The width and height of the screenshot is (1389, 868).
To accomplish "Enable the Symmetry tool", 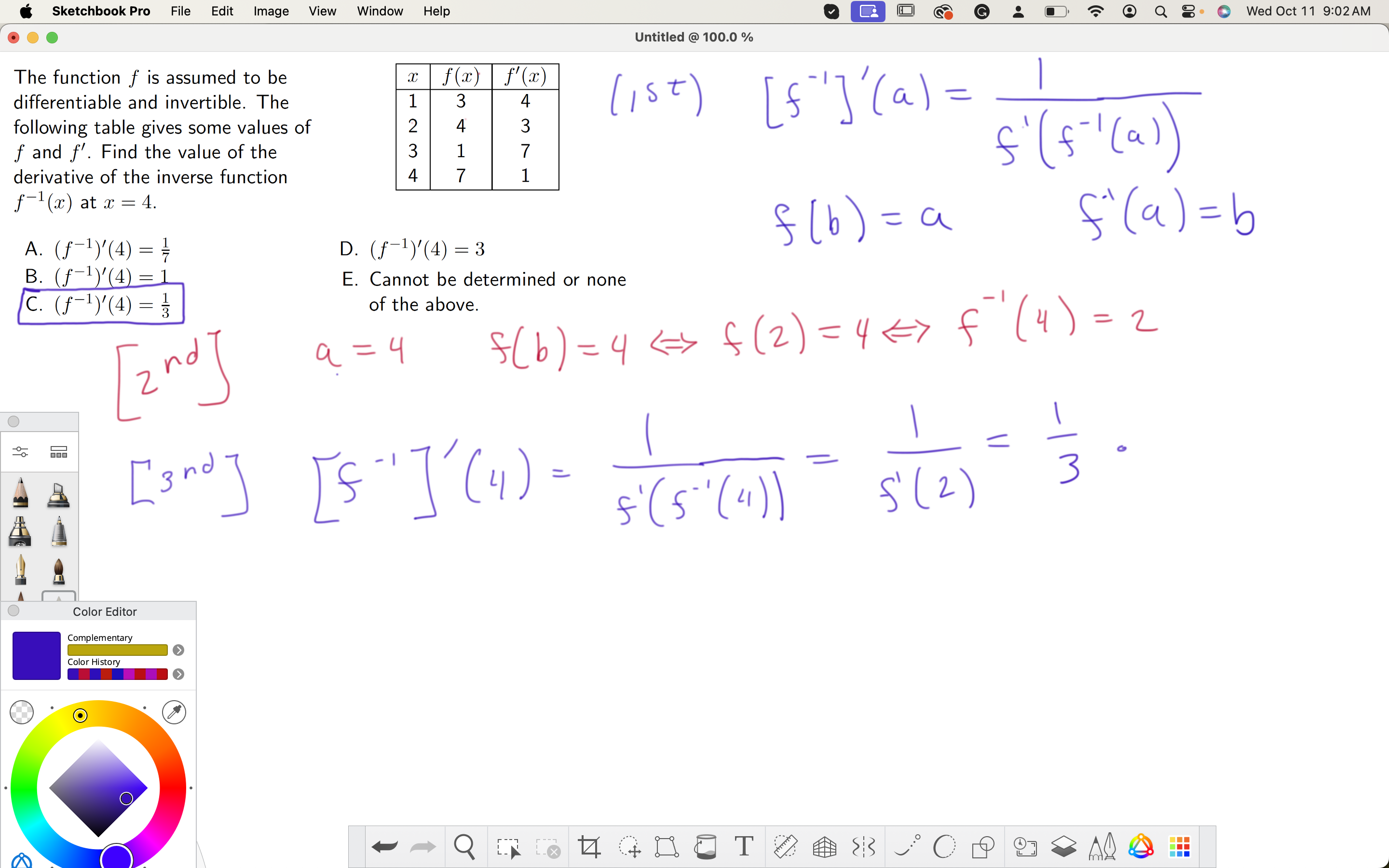I will pyautogui.click(x=863, y=846).
